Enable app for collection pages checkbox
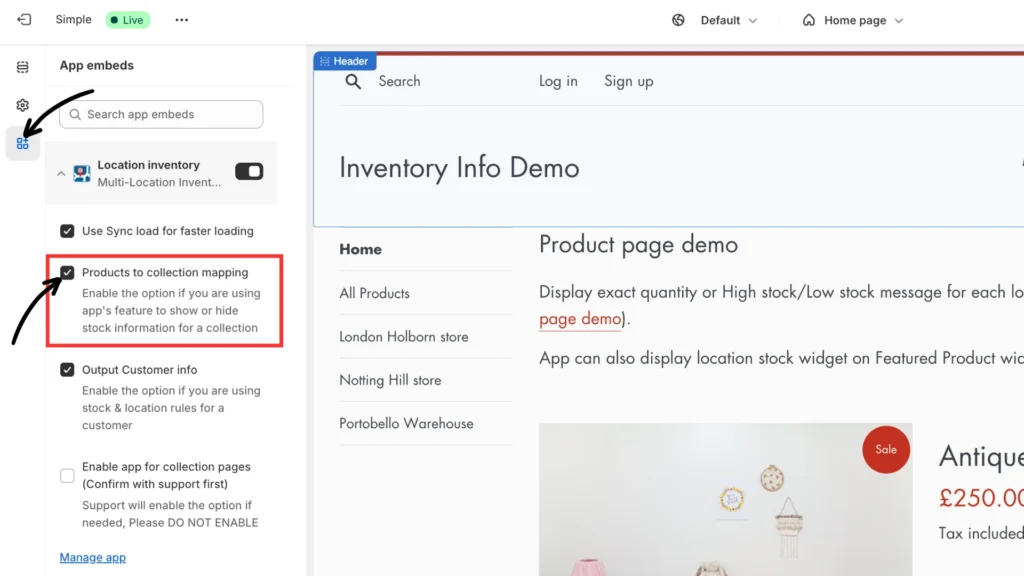The image size is (1024, 576). [x=67, y=476]
